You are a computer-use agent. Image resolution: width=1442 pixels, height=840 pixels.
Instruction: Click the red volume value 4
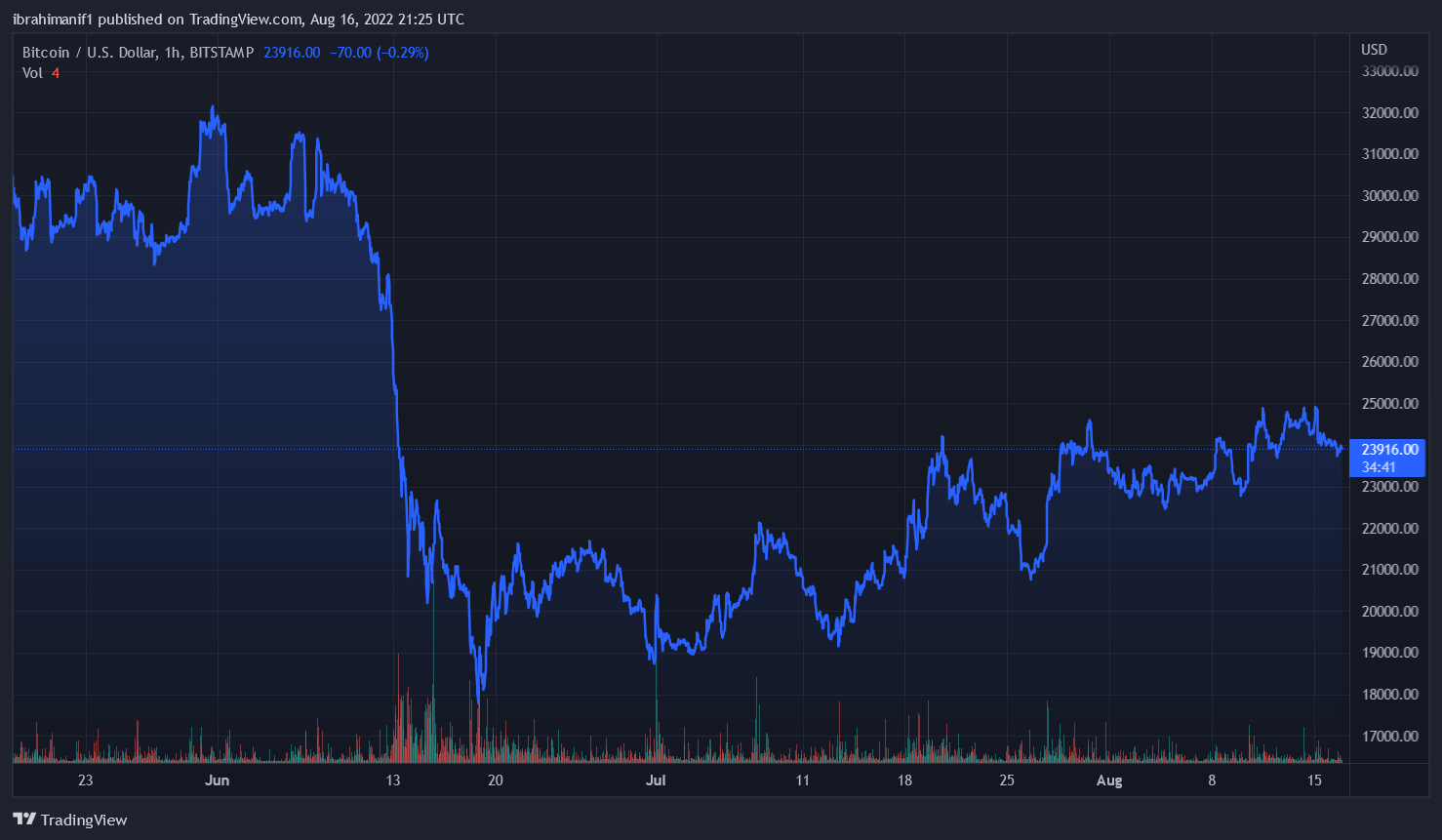click(56, 73)
